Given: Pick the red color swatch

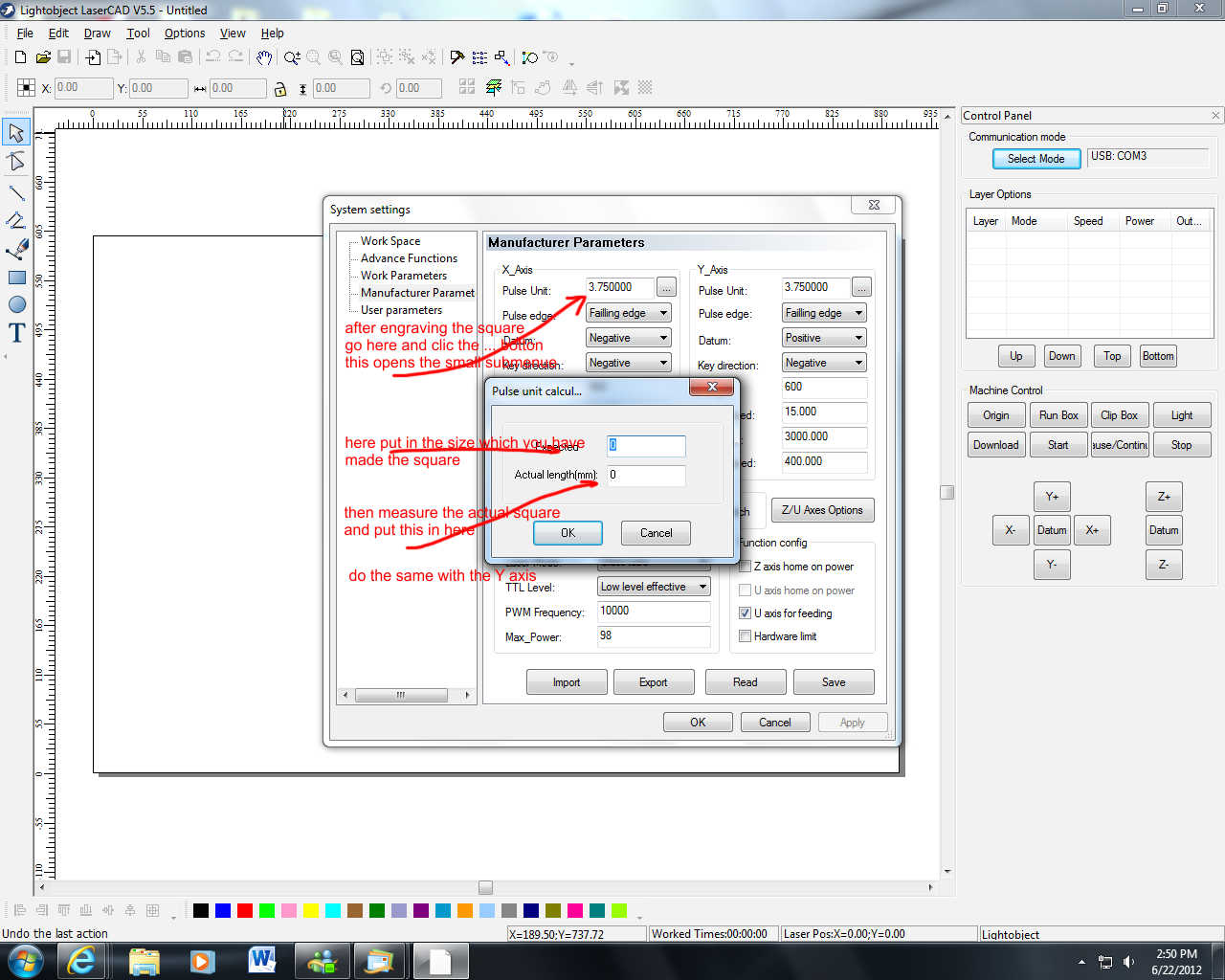Looking at the screenshot, I should tap(245, 910).
